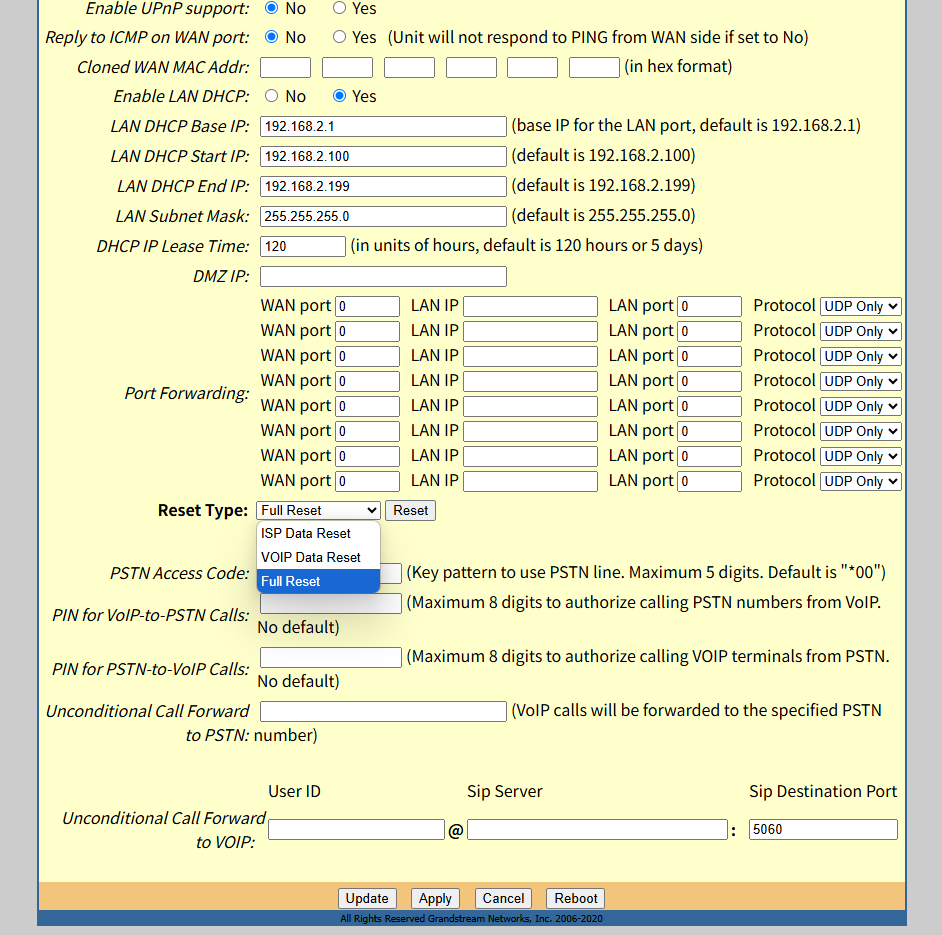Screen dimensions: 942x935
Task: Focus the LAN DHCP End IP field
Action: coord(383,186)
